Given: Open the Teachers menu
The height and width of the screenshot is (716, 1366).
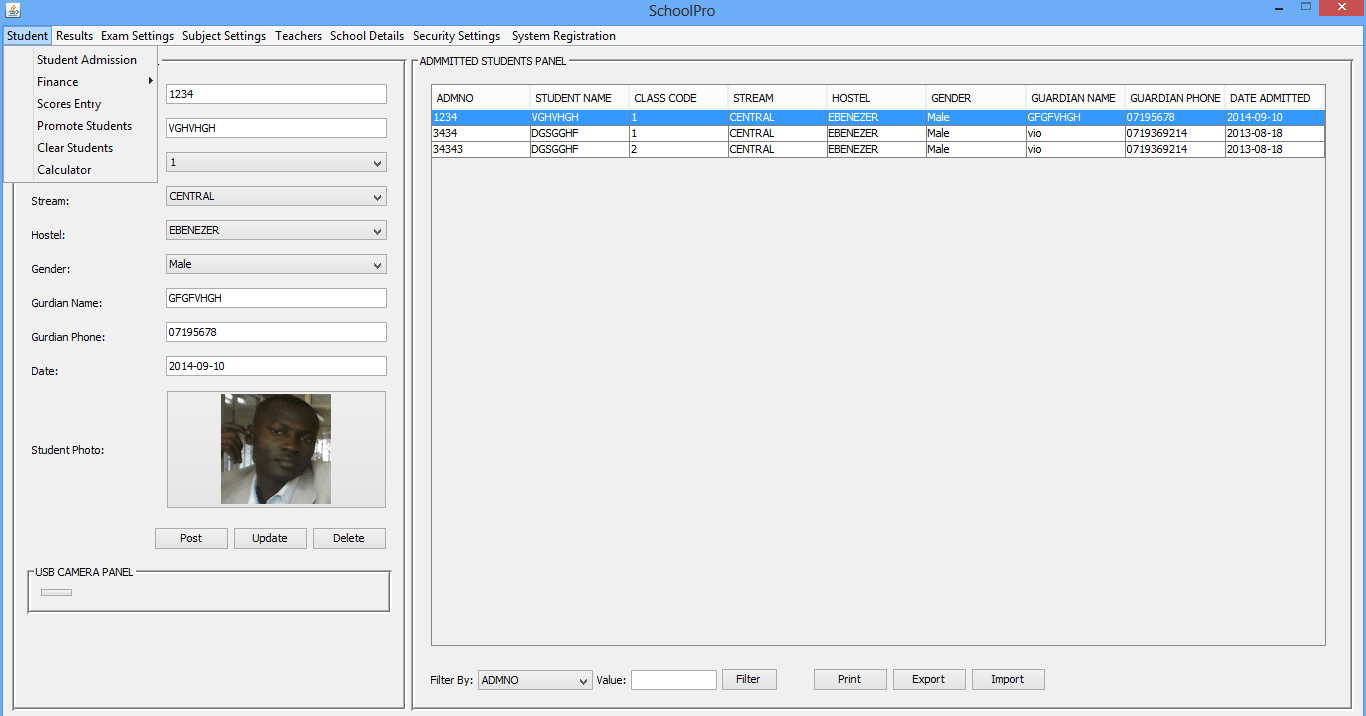Looking at the screenshot, I should (x=299, y=36).
